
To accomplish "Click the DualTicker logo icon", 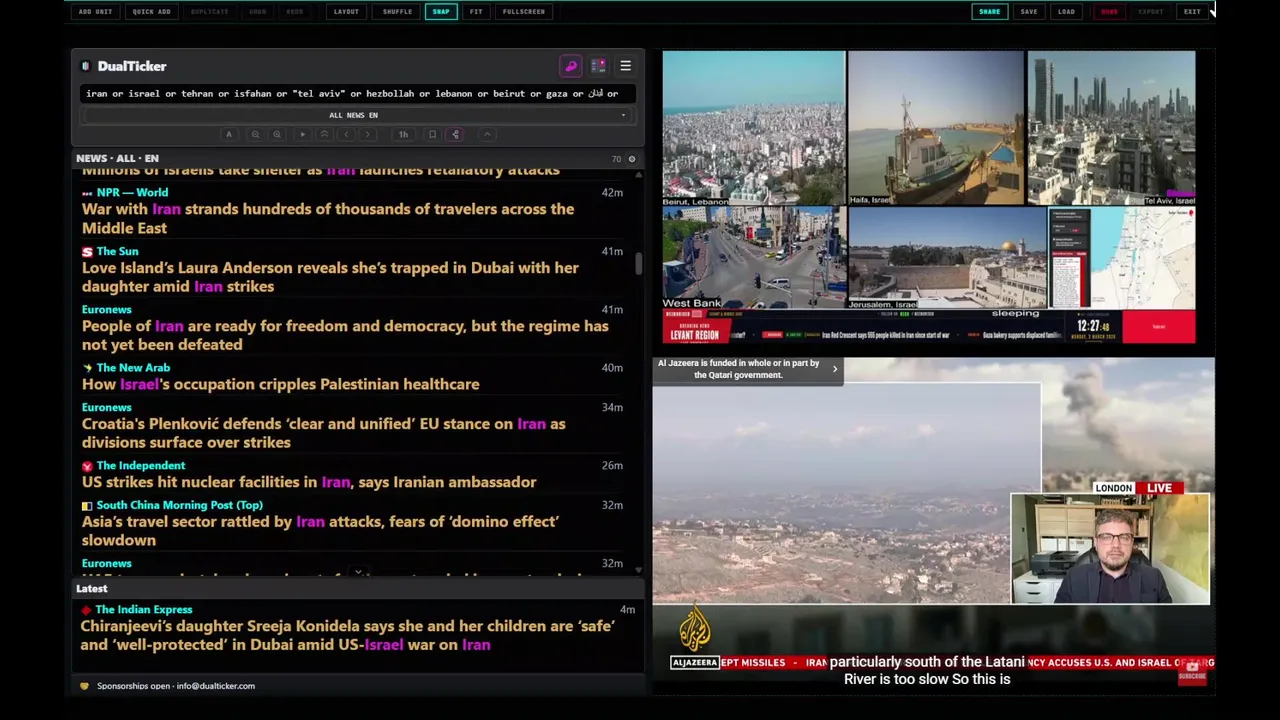I will pyautogui.click(x=85, y=66).
